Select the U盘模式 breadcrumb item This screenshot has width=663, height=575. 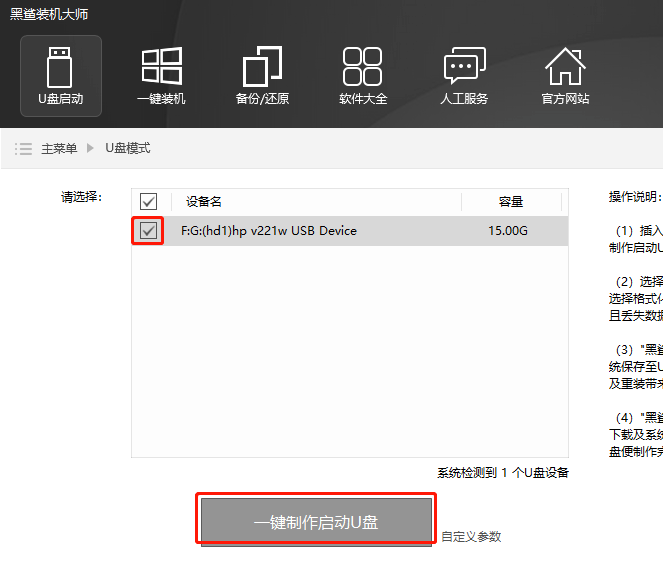point(128,148)
